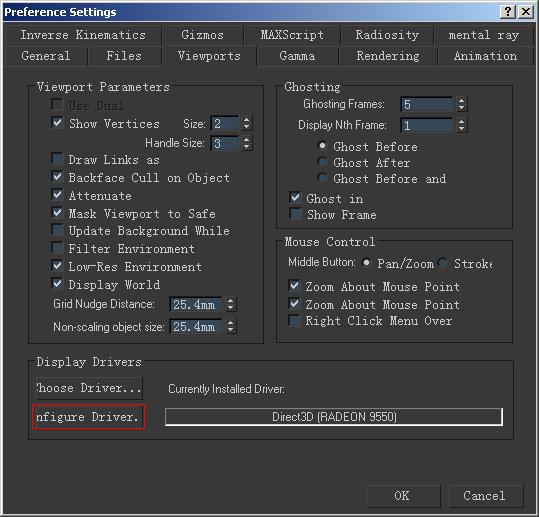The image size is (539, 517).
Task: Click the Non-scaling object size spinner
Action: [231, 326]
